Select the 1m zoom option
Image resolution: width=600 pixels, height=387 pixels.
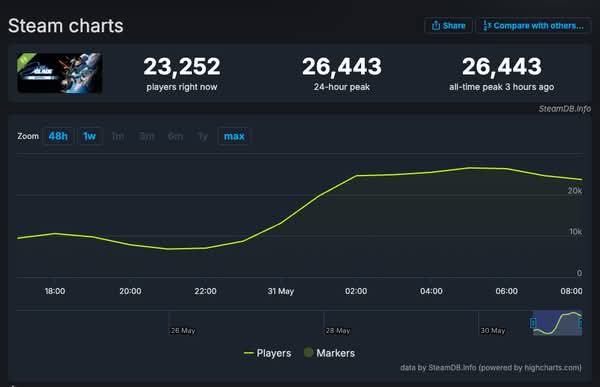(x=118, y=136)
